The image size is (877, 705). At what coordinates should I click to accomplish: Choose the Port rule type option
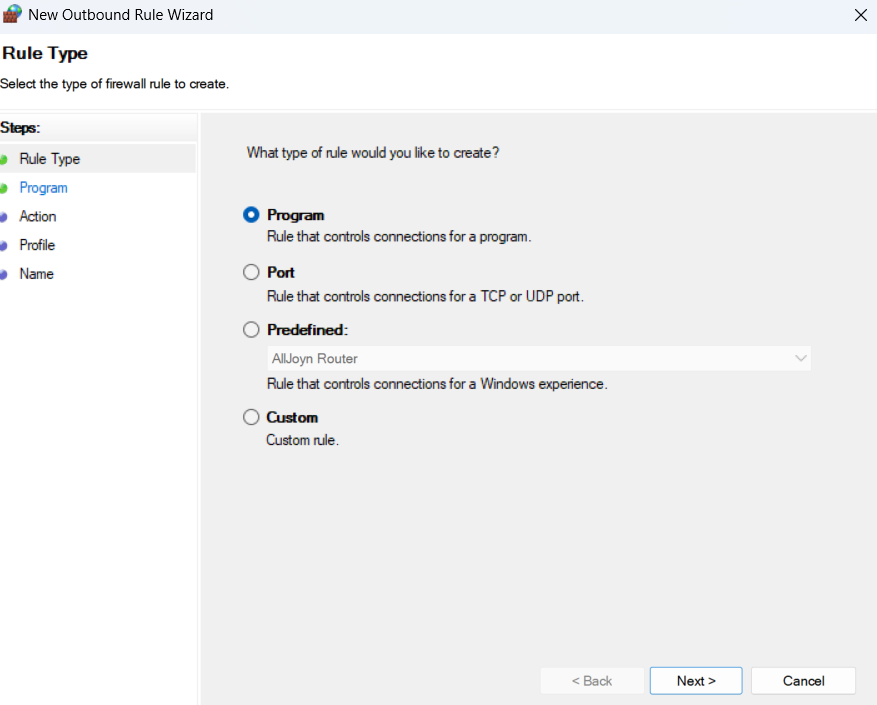tap(251, 272)
